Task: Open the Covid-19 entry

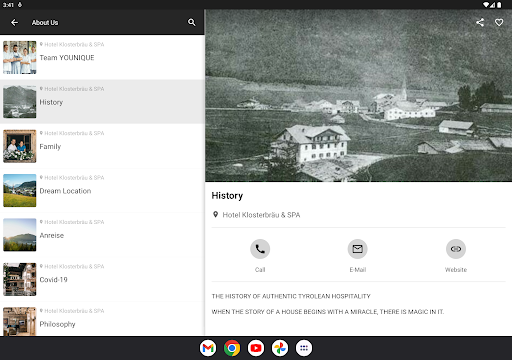Action: pyautogui.click(x=102, y=279)
